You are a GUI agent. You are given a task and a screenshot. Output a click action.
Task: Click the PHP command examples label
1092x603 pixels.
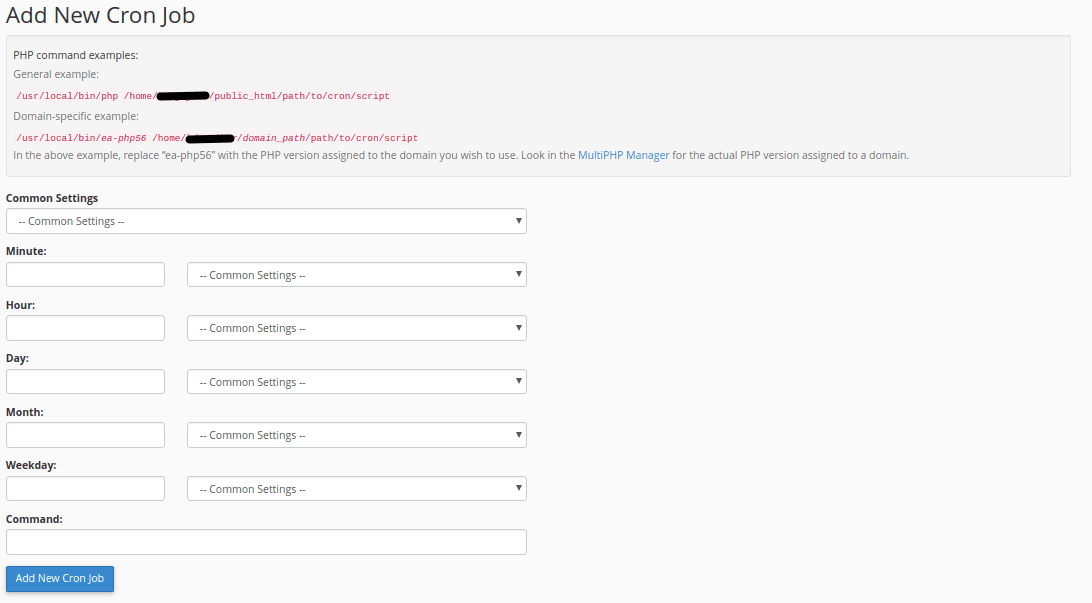coord(76,55)
